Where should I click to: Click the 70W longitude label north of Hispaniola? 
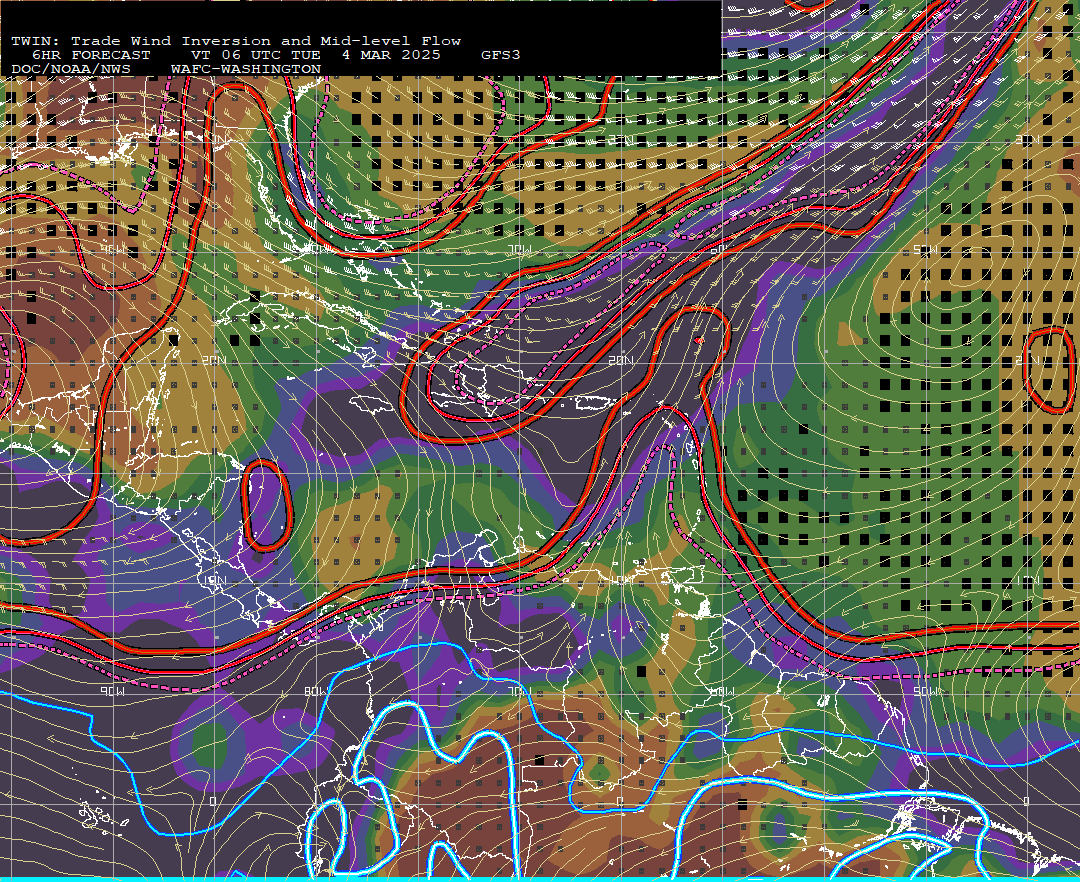[519, 251]
